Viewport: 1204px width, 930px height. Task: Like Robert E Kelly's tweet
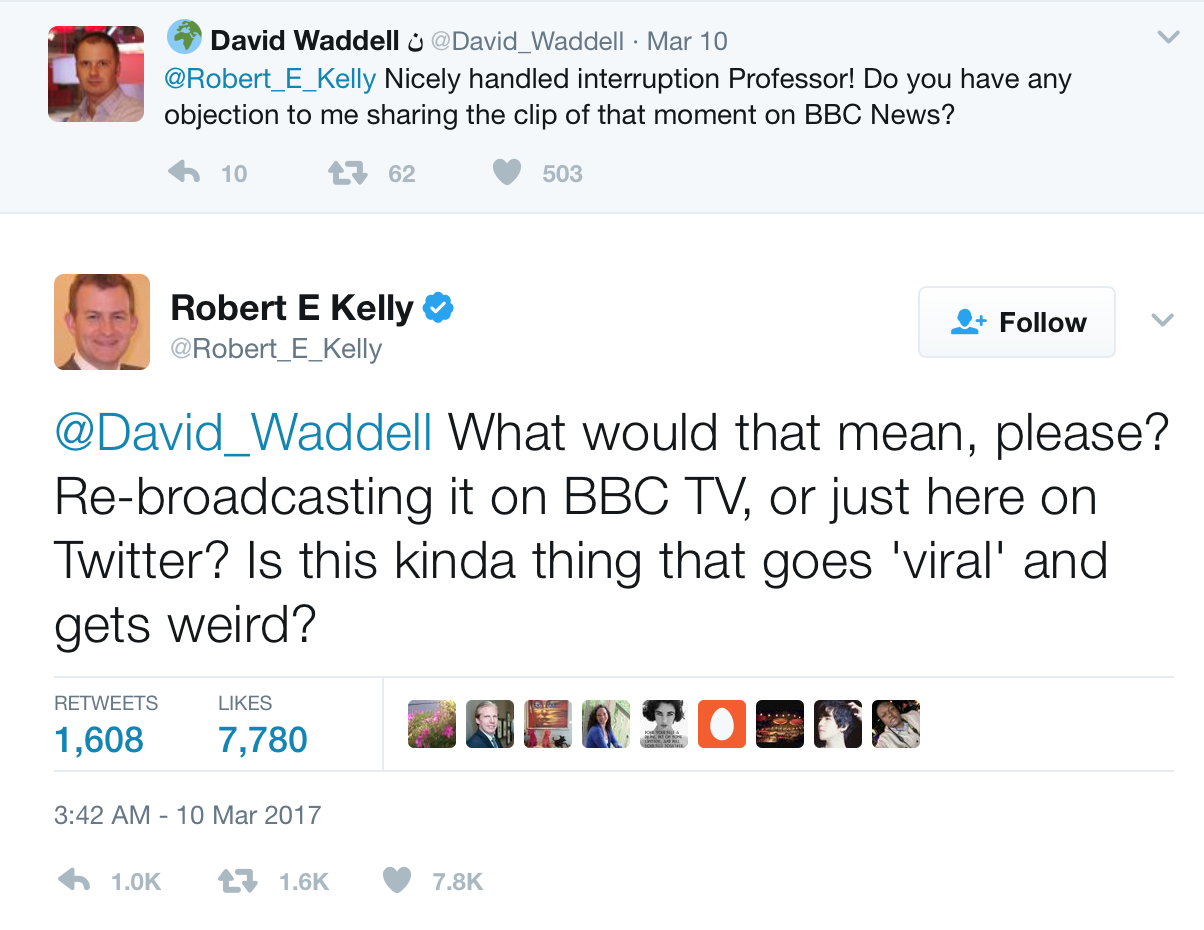tap(398, 881)
